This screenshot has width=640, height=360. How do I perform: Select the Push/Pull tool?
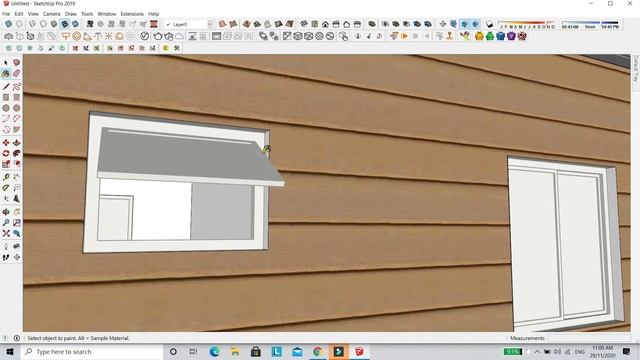click(16, 142)
